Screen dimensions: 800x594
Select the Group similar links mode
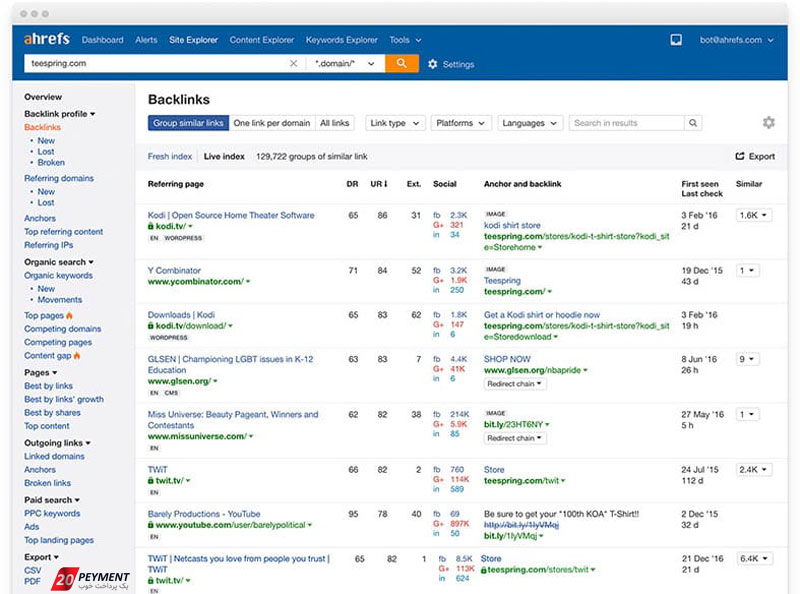[188, 123]
